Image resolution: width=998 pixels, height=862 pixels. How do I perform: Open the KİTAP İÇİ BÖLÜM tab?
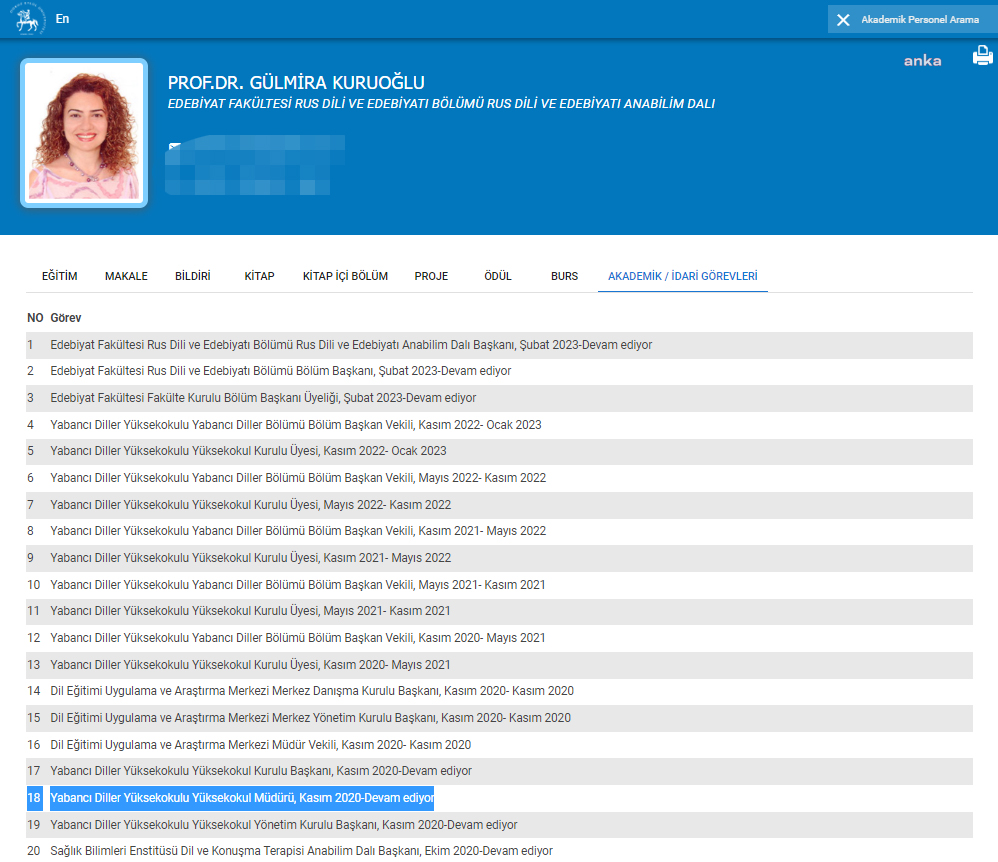coord(345,276)
